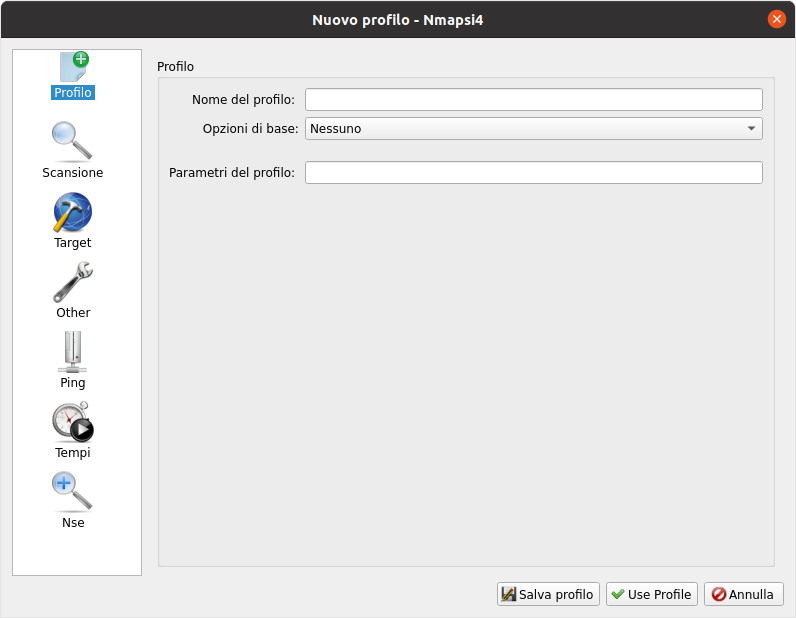This screenshot has width=796, height=618.
Task: Open the Scansione magnifier icon
Action: [73, 141]
